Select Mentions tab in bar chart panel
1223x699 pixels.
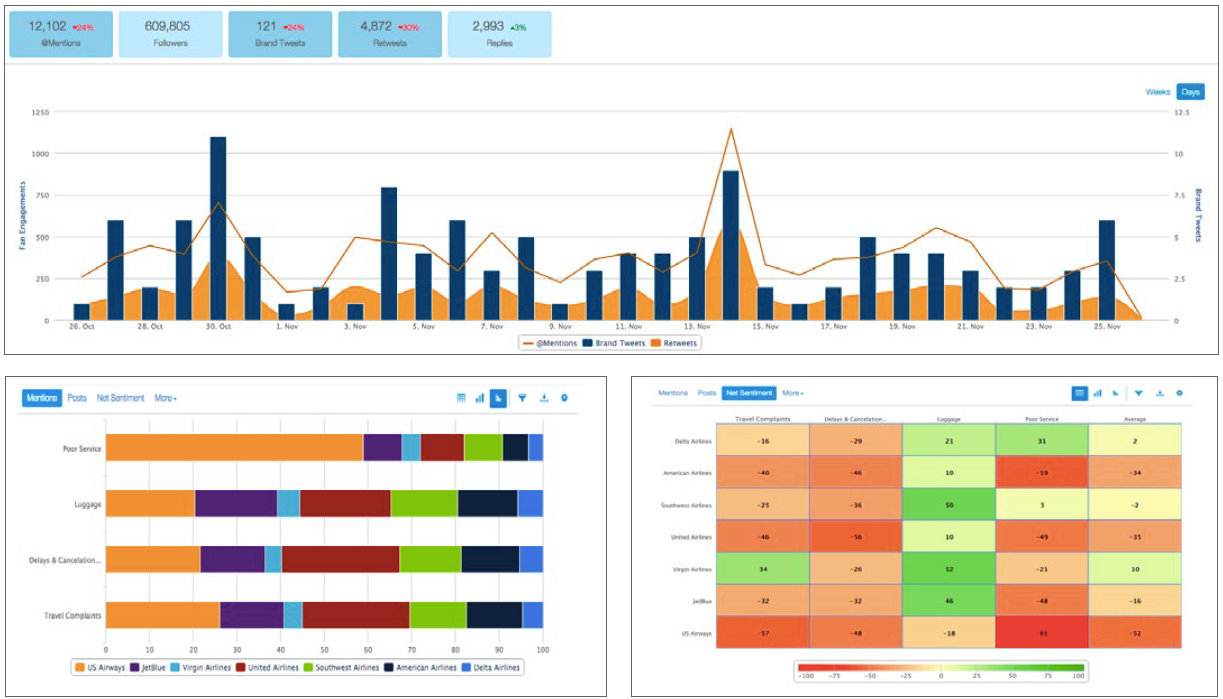(42, 398)
